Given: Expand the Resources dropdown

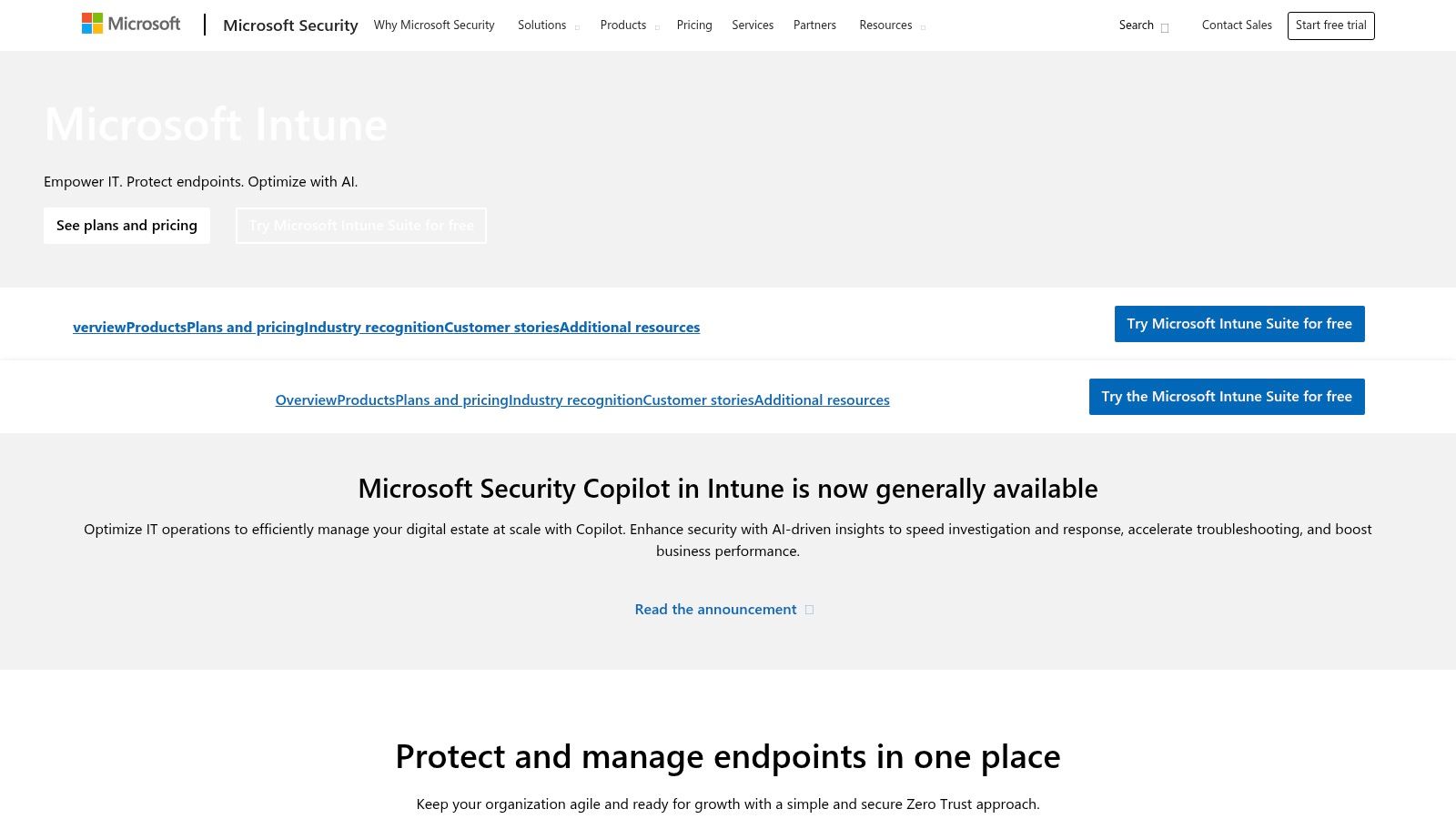Looking at the screenshot, I should (x=892, y=25).
